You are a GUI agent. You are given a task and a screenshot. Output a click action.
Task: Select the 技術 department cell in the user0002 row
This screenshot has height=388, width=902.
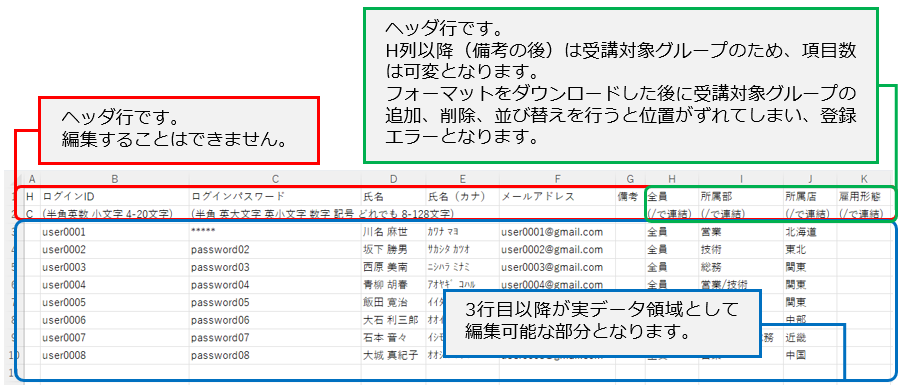[740, 250]
